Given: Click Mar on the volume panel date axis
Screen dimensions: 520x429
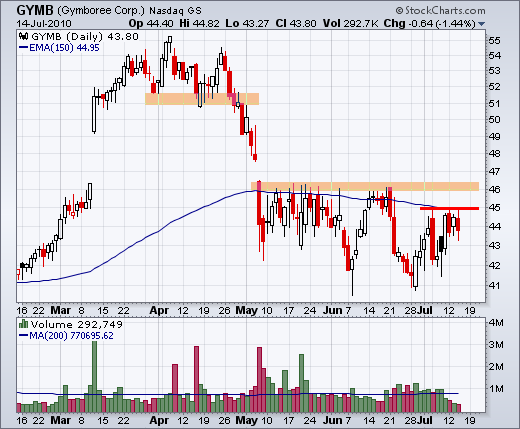Looking at the screenshot, I should (x=60, y=421).
